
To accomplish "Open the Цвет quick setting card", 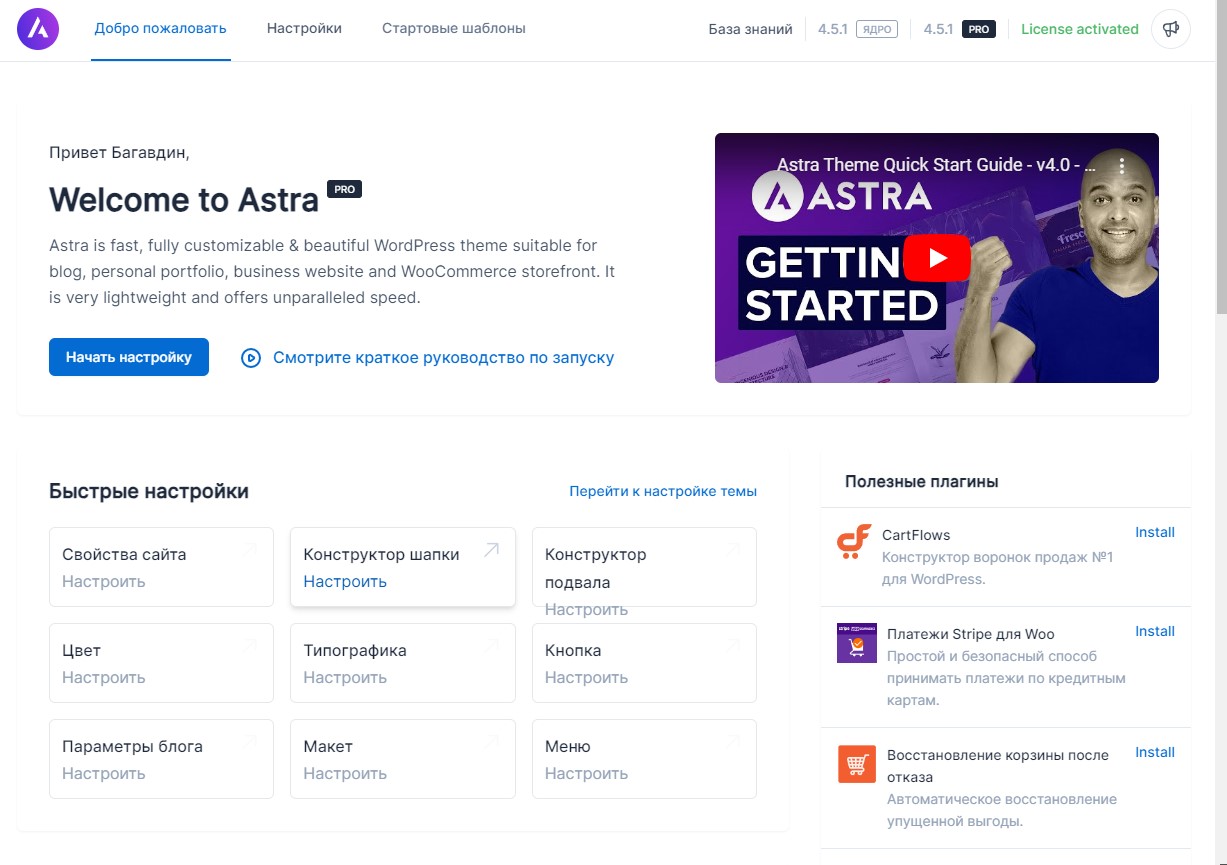I will coord(160,662).
